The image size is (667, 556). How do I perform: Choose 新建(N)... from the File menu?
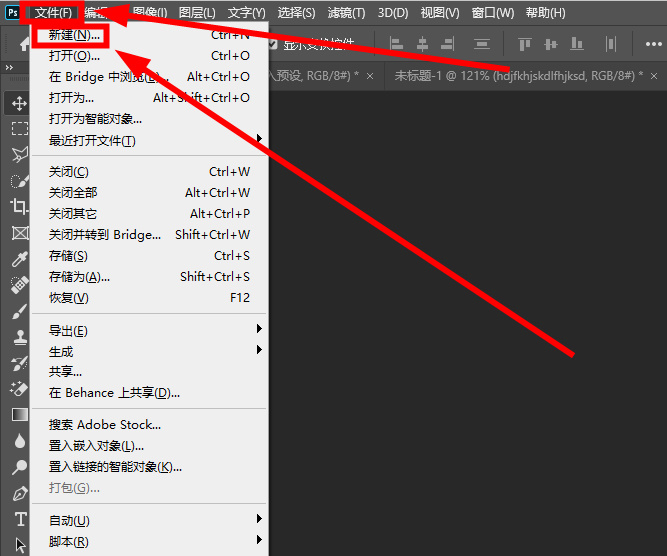tap(149, 35)
